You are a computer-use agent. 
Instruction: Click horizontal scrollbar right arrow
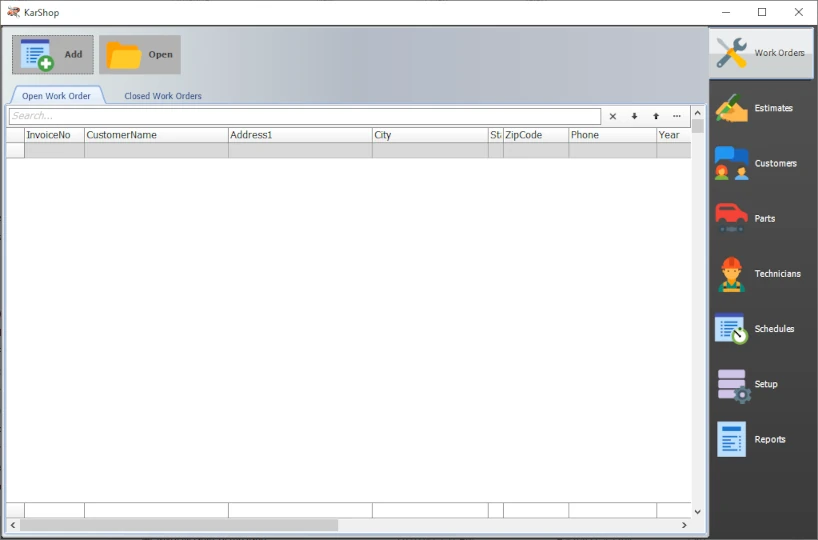(x=684, y=525)
